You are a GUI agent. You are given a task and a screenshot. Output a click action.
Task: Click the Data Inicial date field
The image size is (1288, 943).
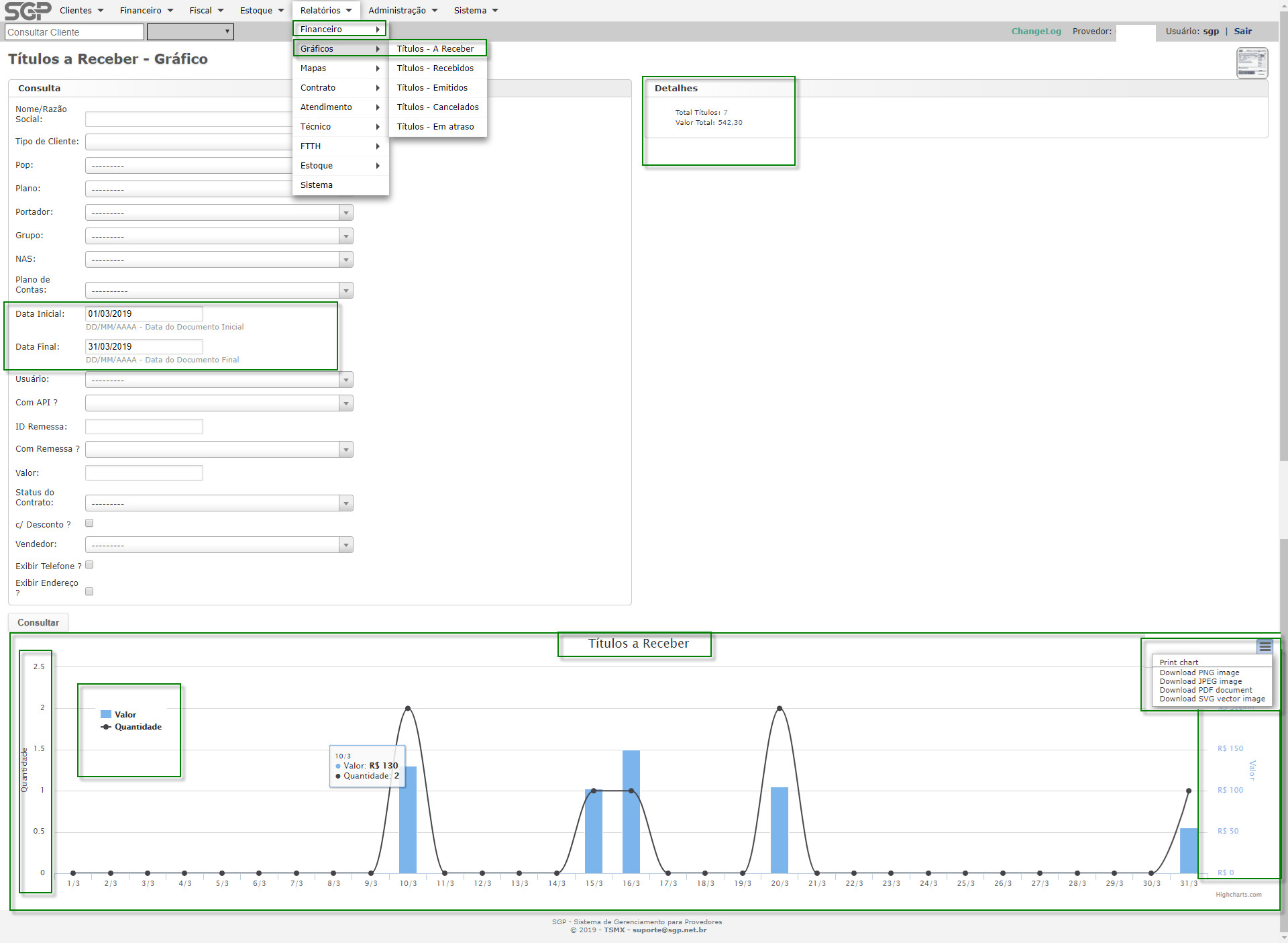(144, 313)
